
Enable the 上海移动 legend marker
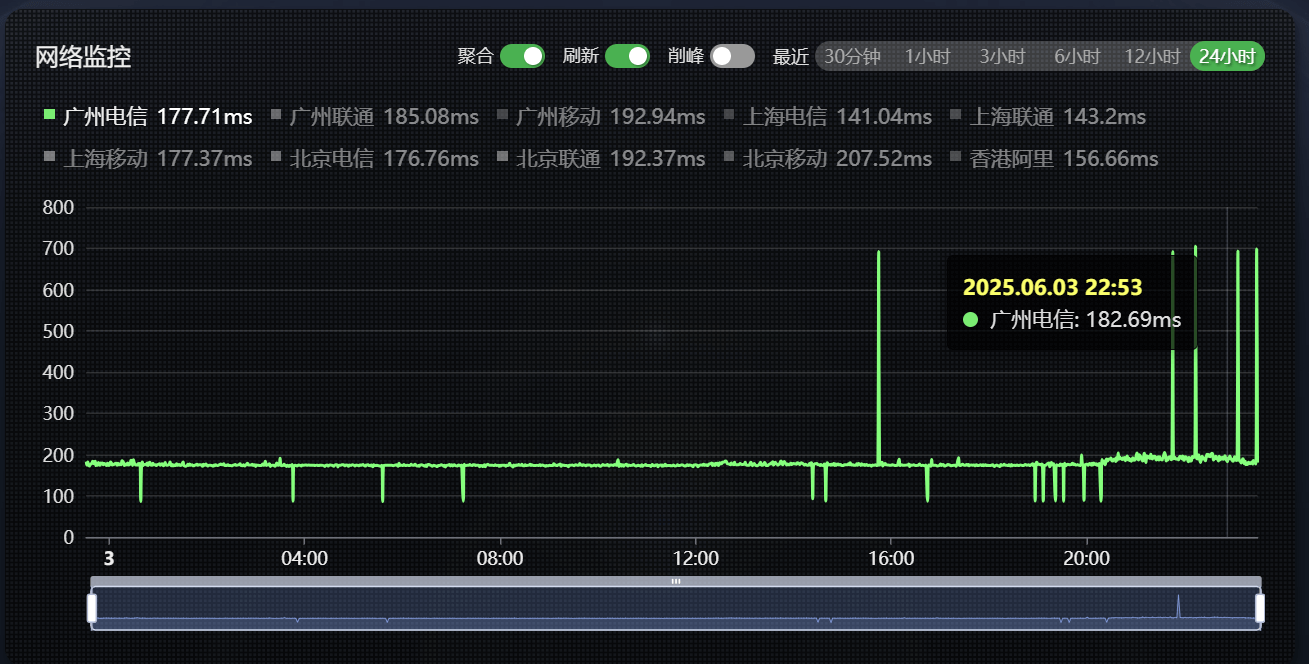point(50,157)
